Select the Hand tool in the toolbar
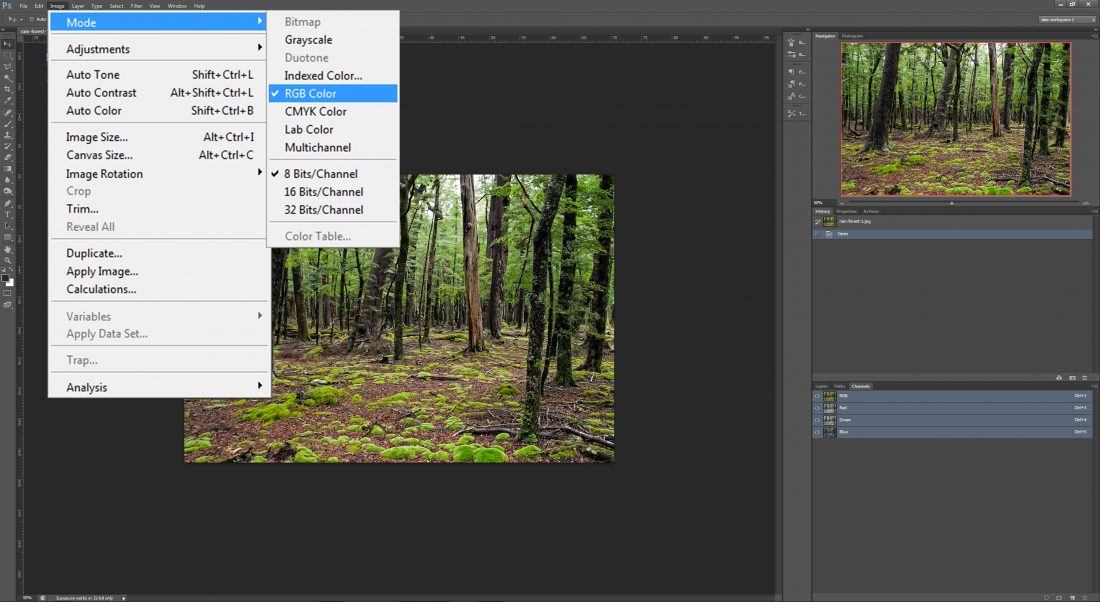 click(8, 249)
